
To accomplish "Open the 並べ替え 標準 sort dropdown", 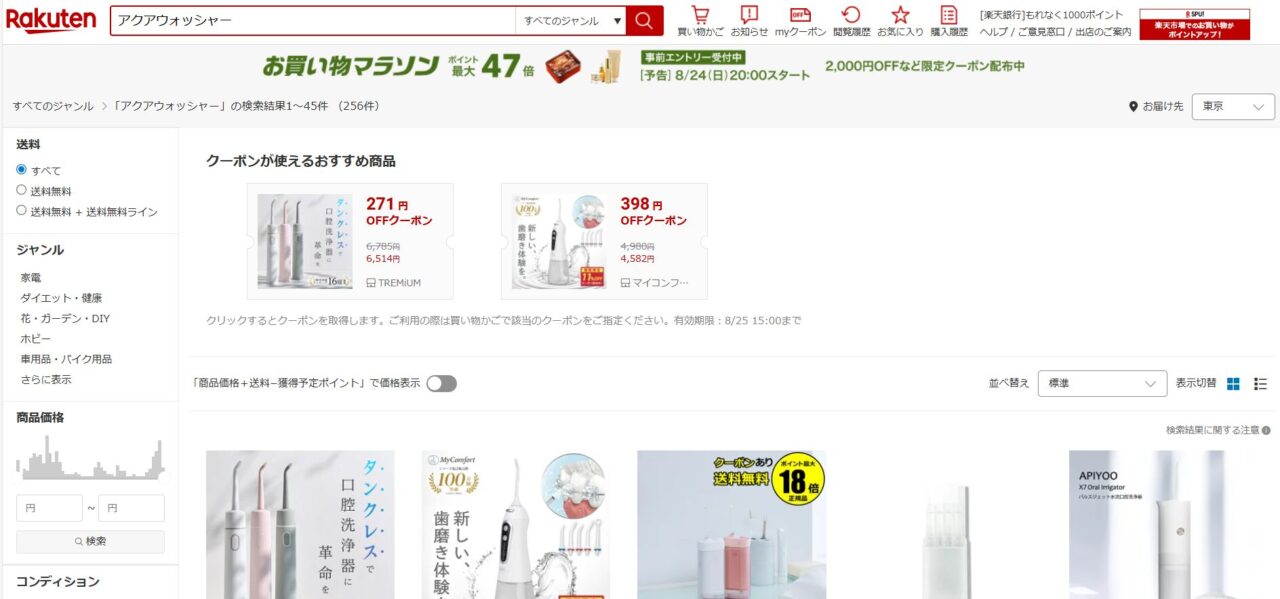I will (1102, 383).
